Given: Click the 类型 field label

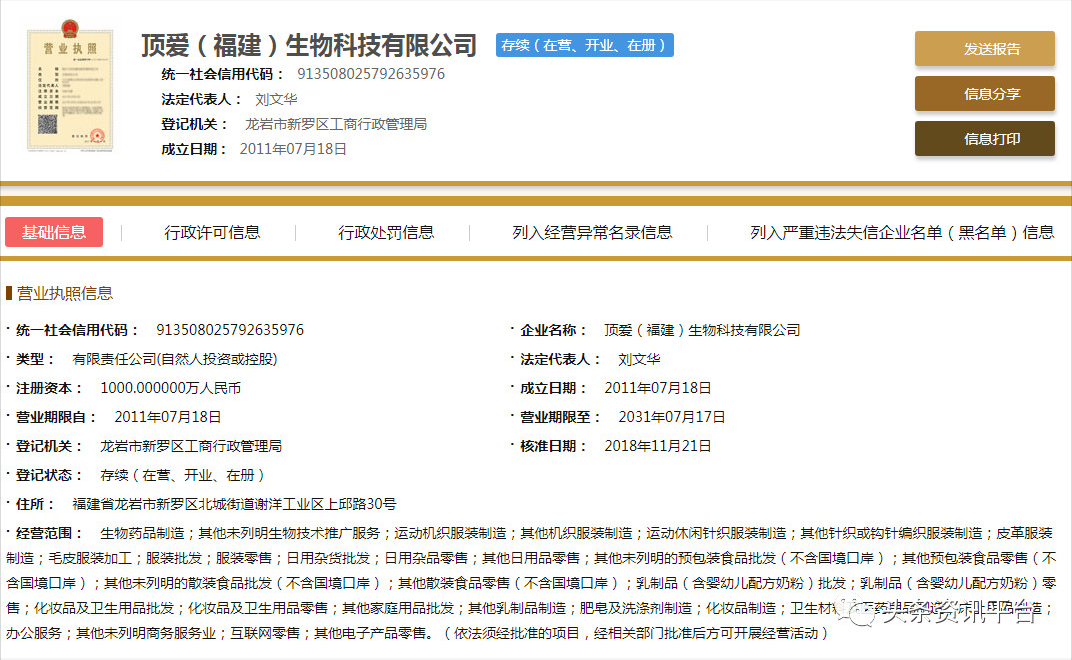Looking at the screenshot, I should click(35, 359).
